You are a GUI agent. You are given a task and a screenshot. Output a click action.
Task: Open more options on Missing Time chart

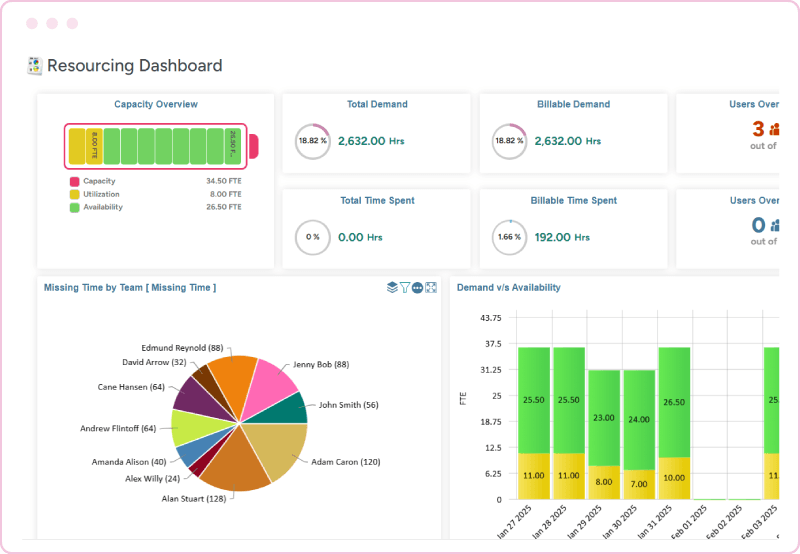pyautogui.click(x=418, y=287)
